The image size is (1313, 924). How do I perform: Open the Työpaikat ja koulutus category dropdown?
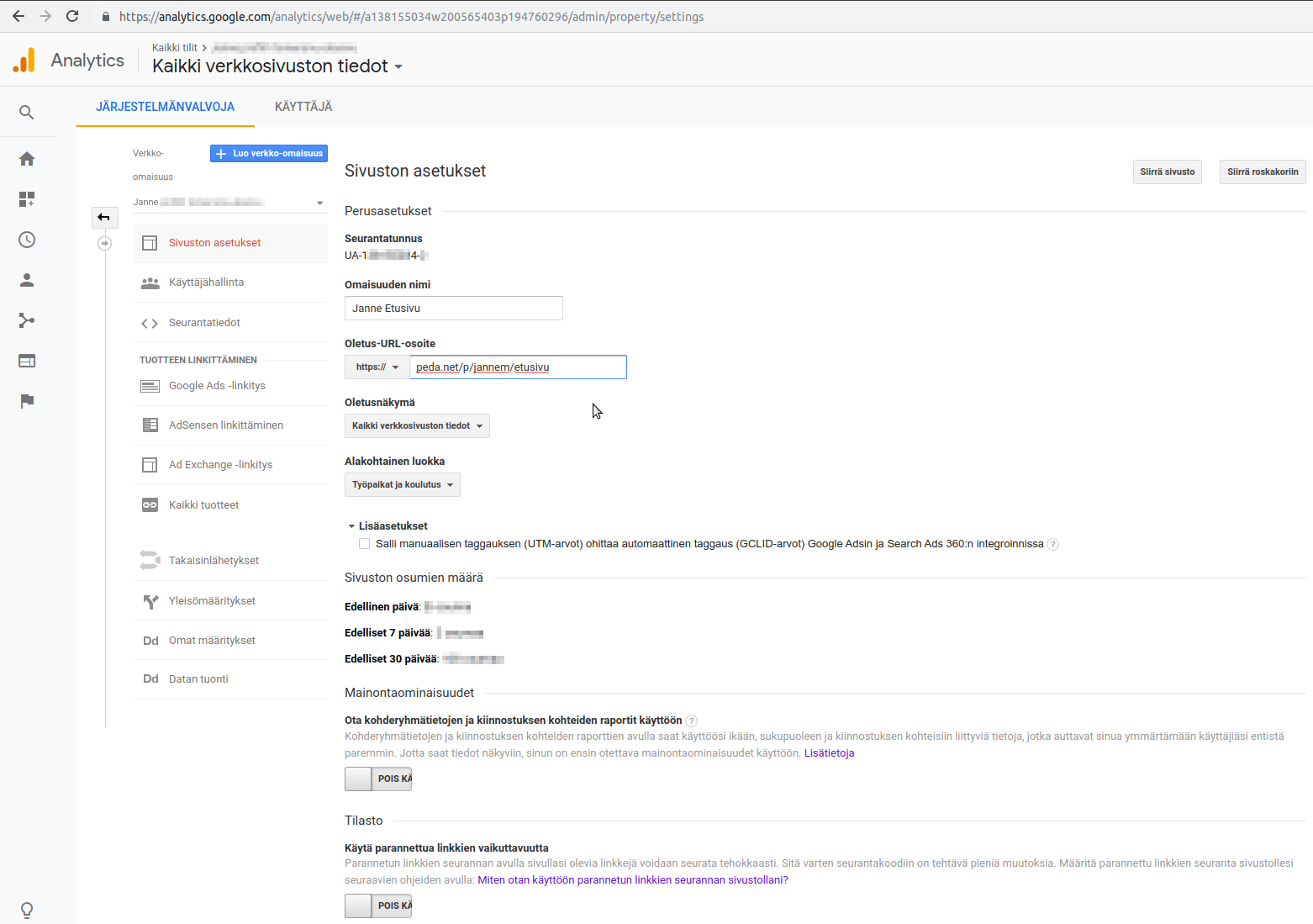[403, 485]
